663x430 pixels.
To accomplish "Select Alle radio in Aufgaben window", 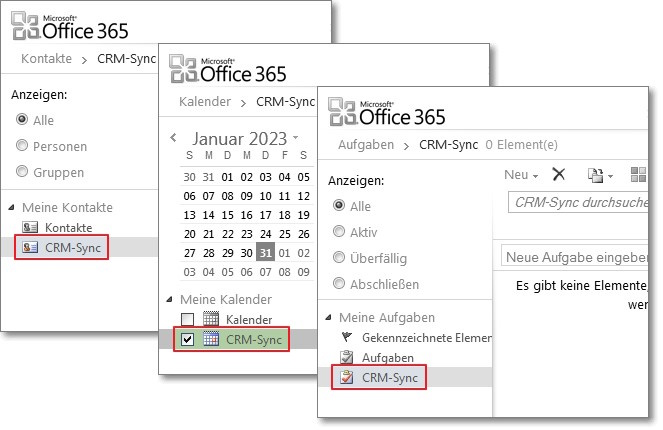I will click(339, 205).
